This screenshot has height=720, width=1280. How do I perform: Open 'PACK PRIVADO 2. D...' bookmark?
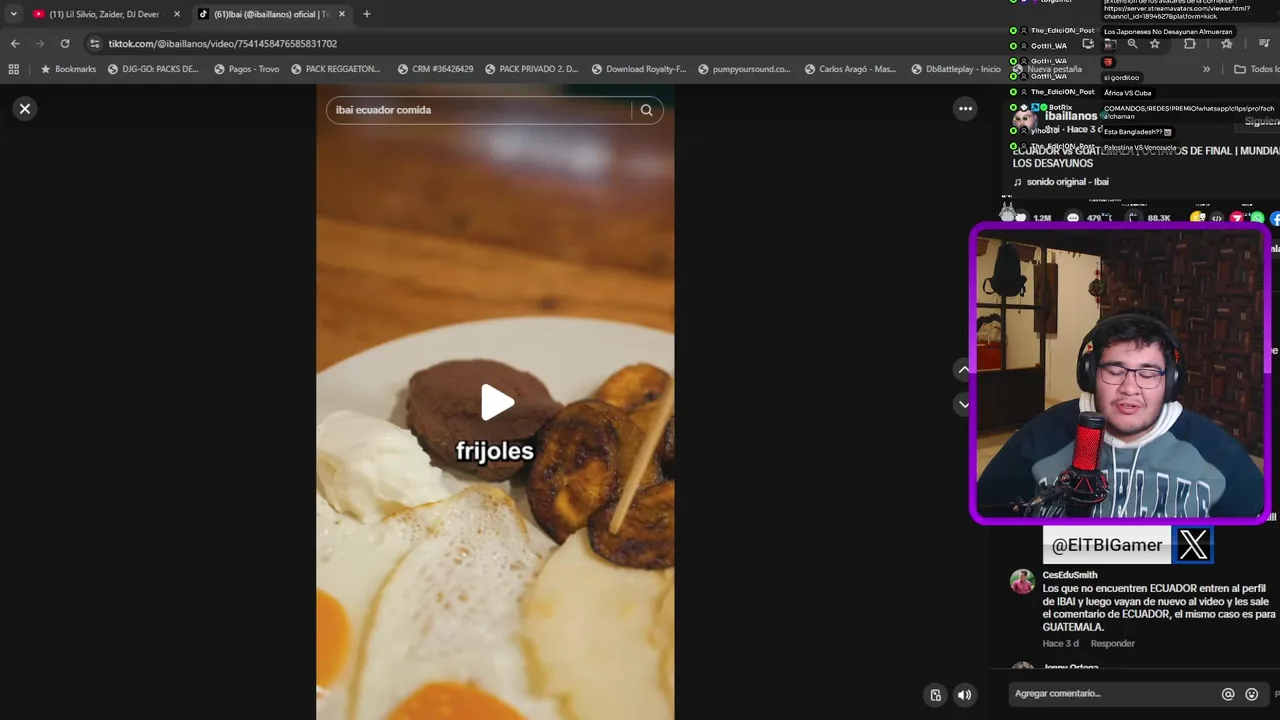click(x=532, y=69)
